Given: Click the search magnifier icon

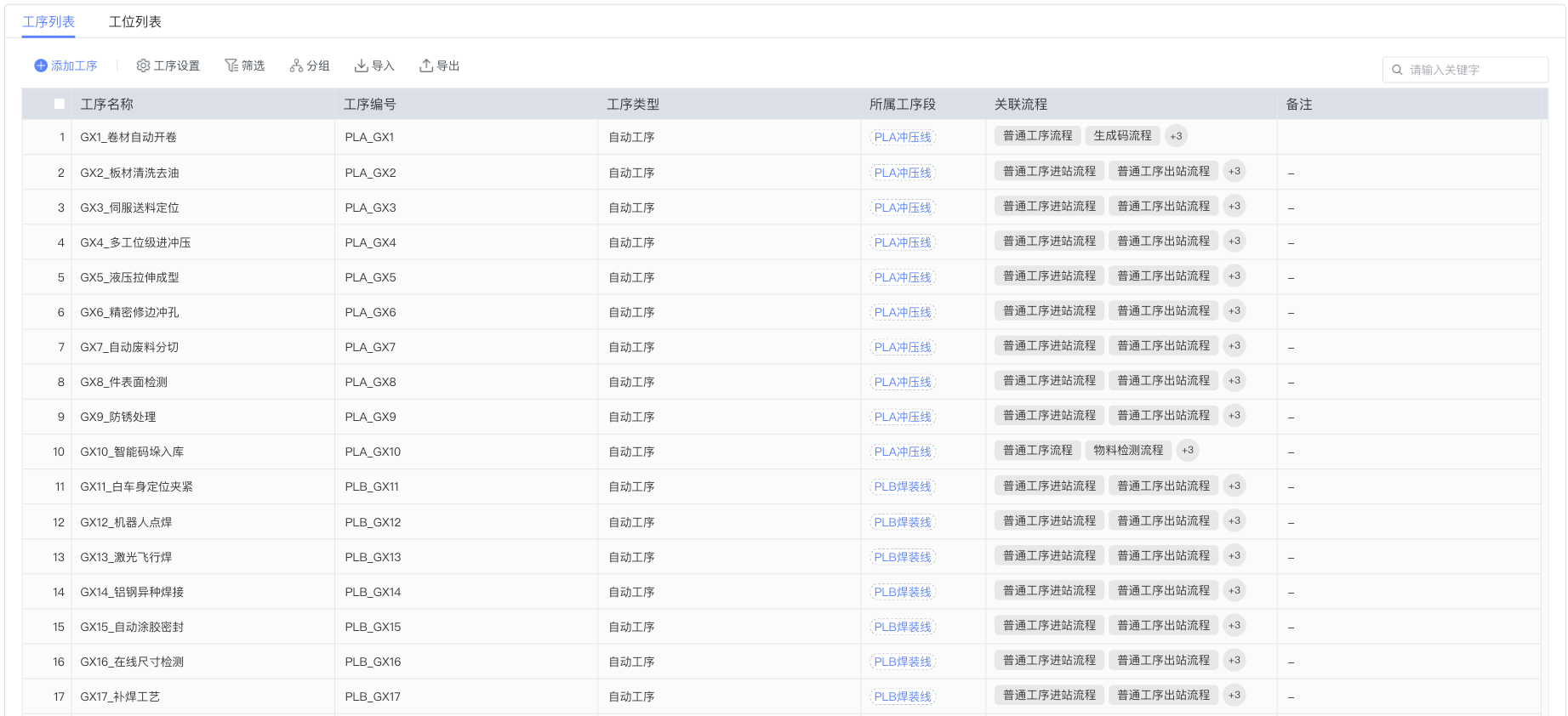Looking at the screenshot, I should (x=1397, y=70).
